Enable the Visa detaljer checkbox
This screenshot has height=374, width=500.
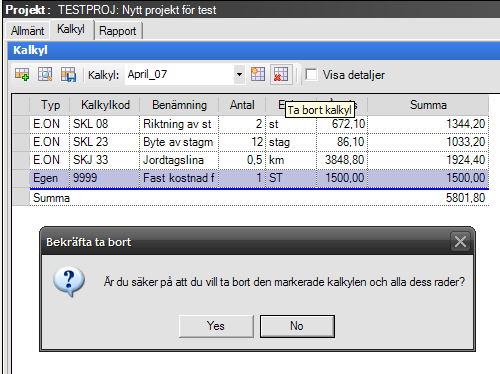coord(311,75)
